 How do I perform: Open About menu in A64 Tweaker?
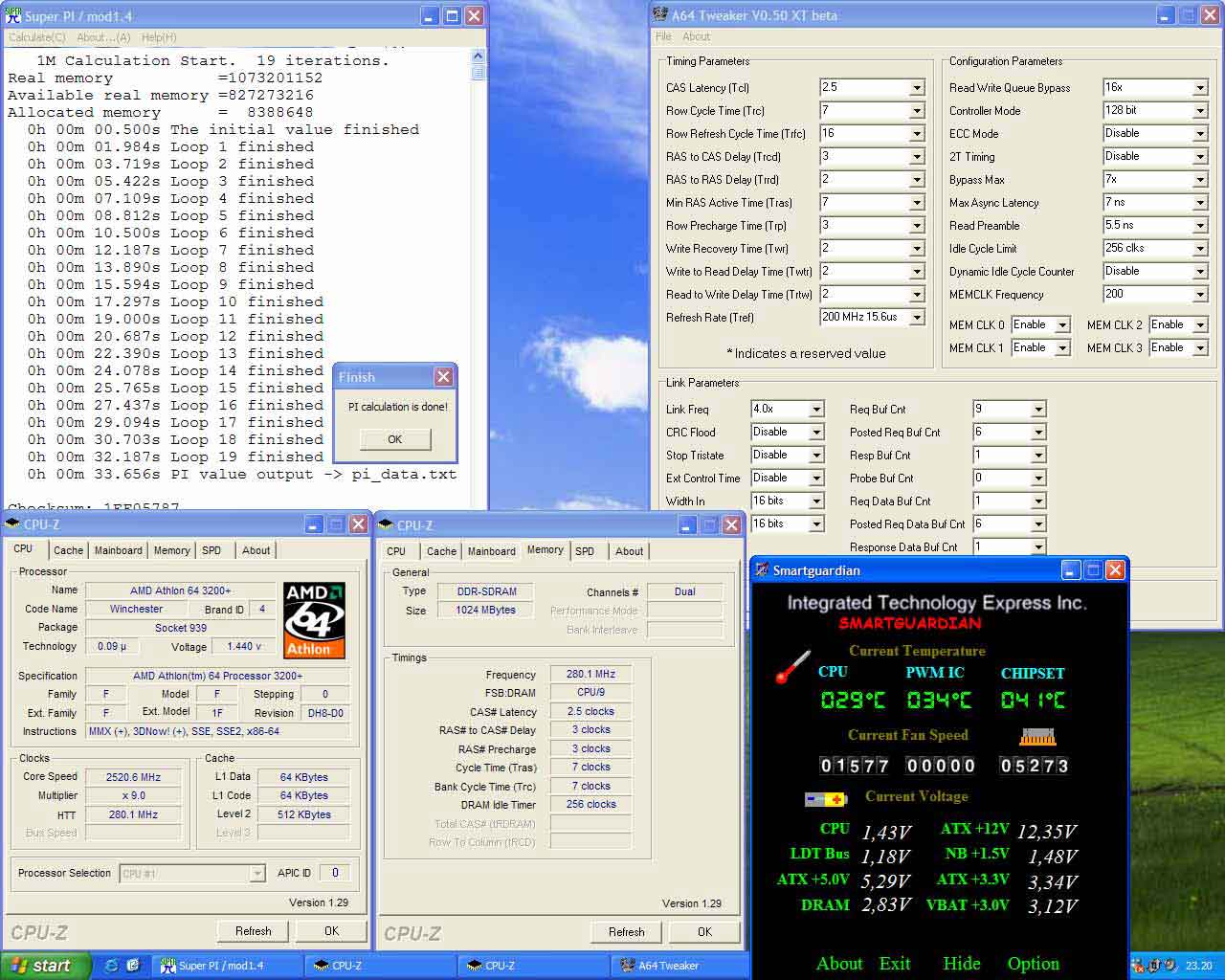[696, 36]
